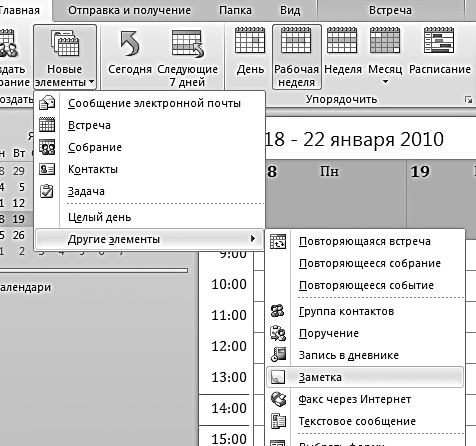Viewport: 476px width, 446px height.
Task: Expand the Месяц dropdown arrow
Action: tap(385, 82)
